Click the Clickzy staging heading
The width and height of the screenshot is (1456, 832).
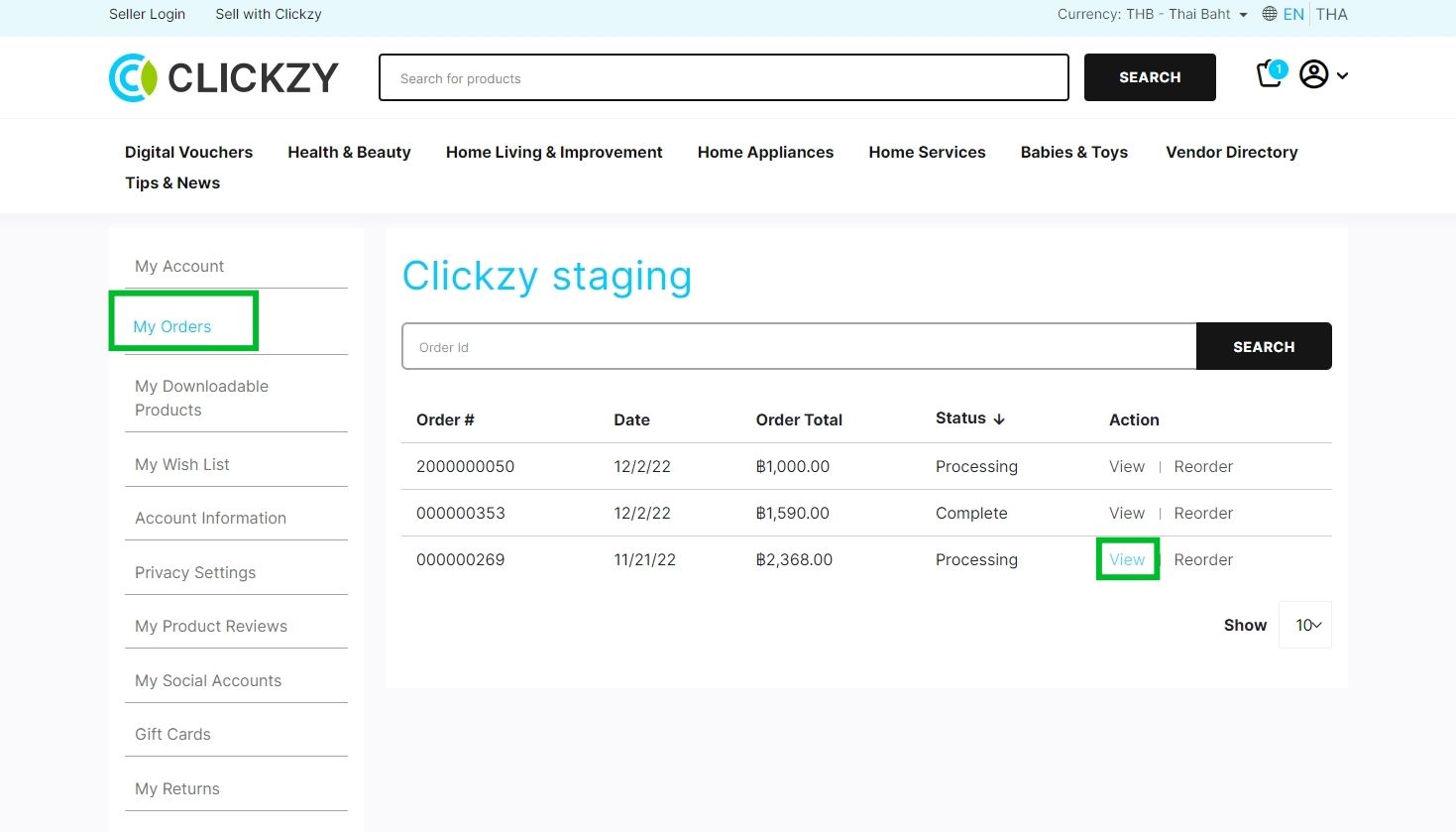(547, 276)
